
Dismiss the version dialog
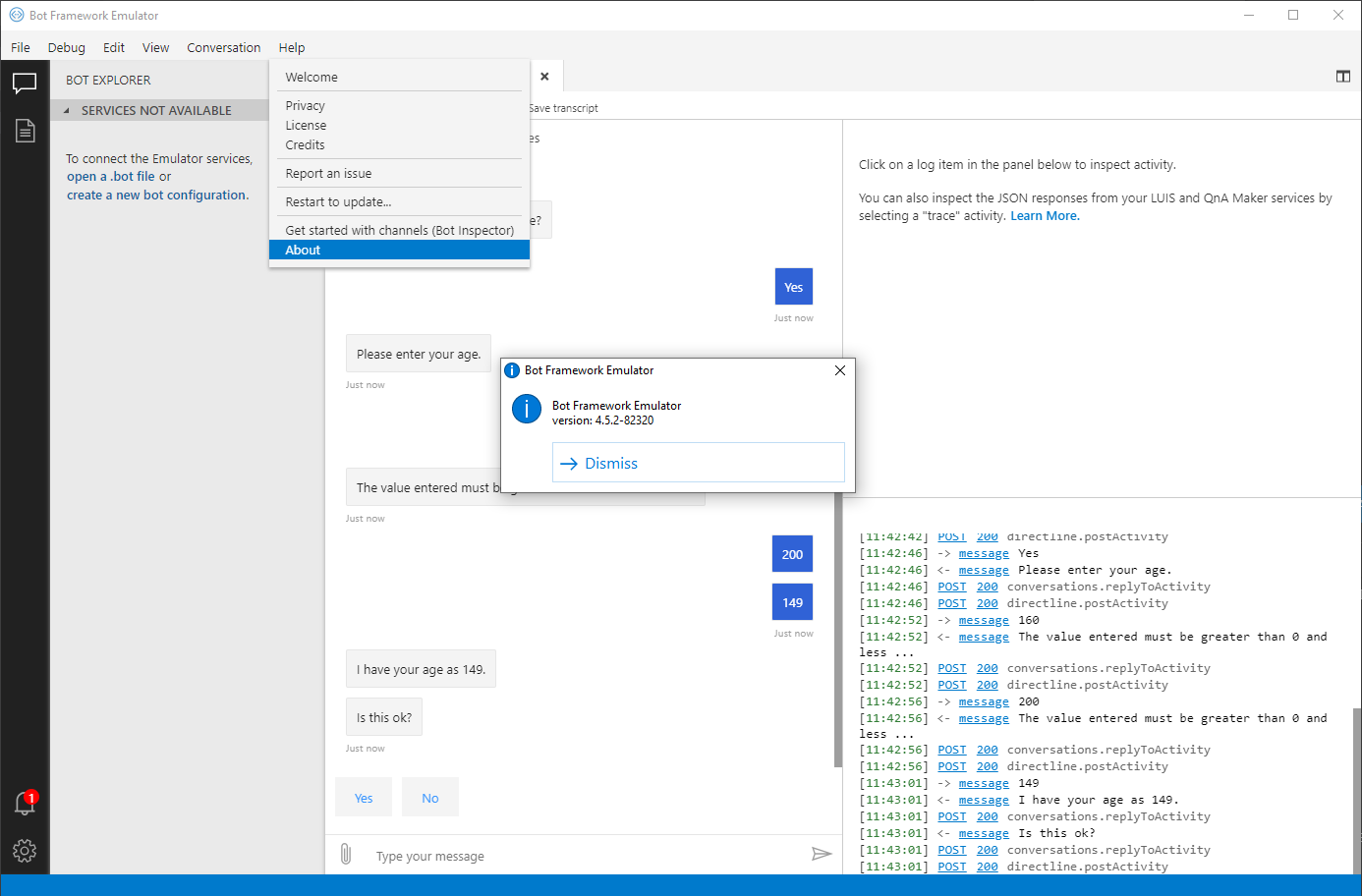(x=698, y=462)
